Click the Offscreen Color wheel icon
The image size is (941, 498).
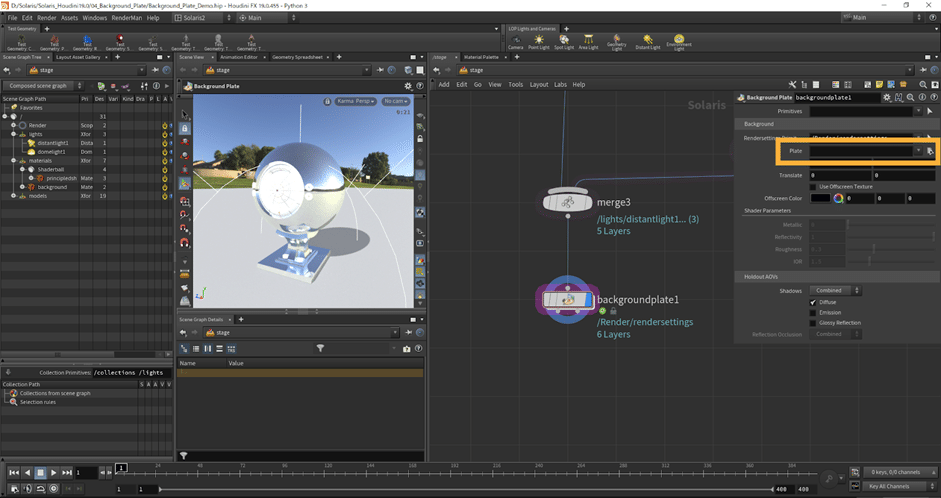(839, 198)
